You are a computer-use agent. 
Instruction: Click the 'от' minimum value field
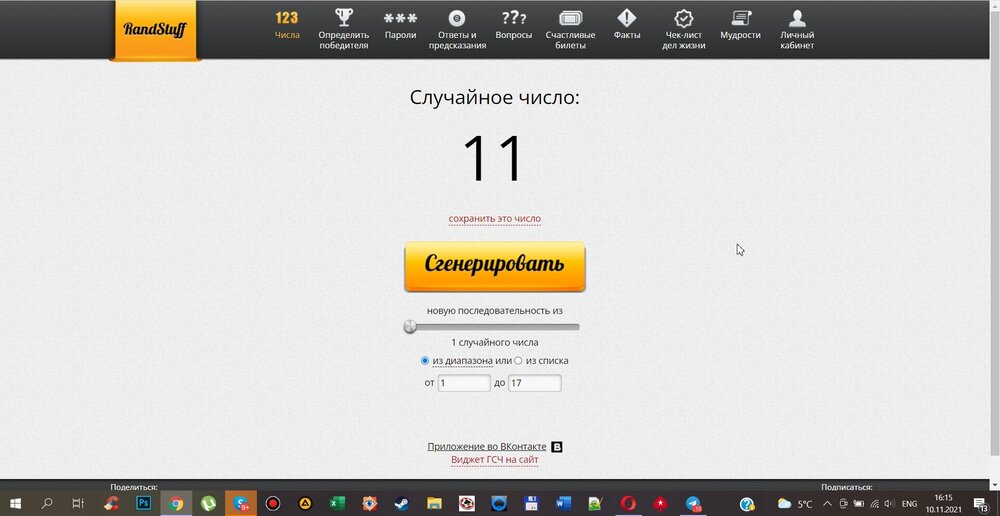[x=464, y=383]
